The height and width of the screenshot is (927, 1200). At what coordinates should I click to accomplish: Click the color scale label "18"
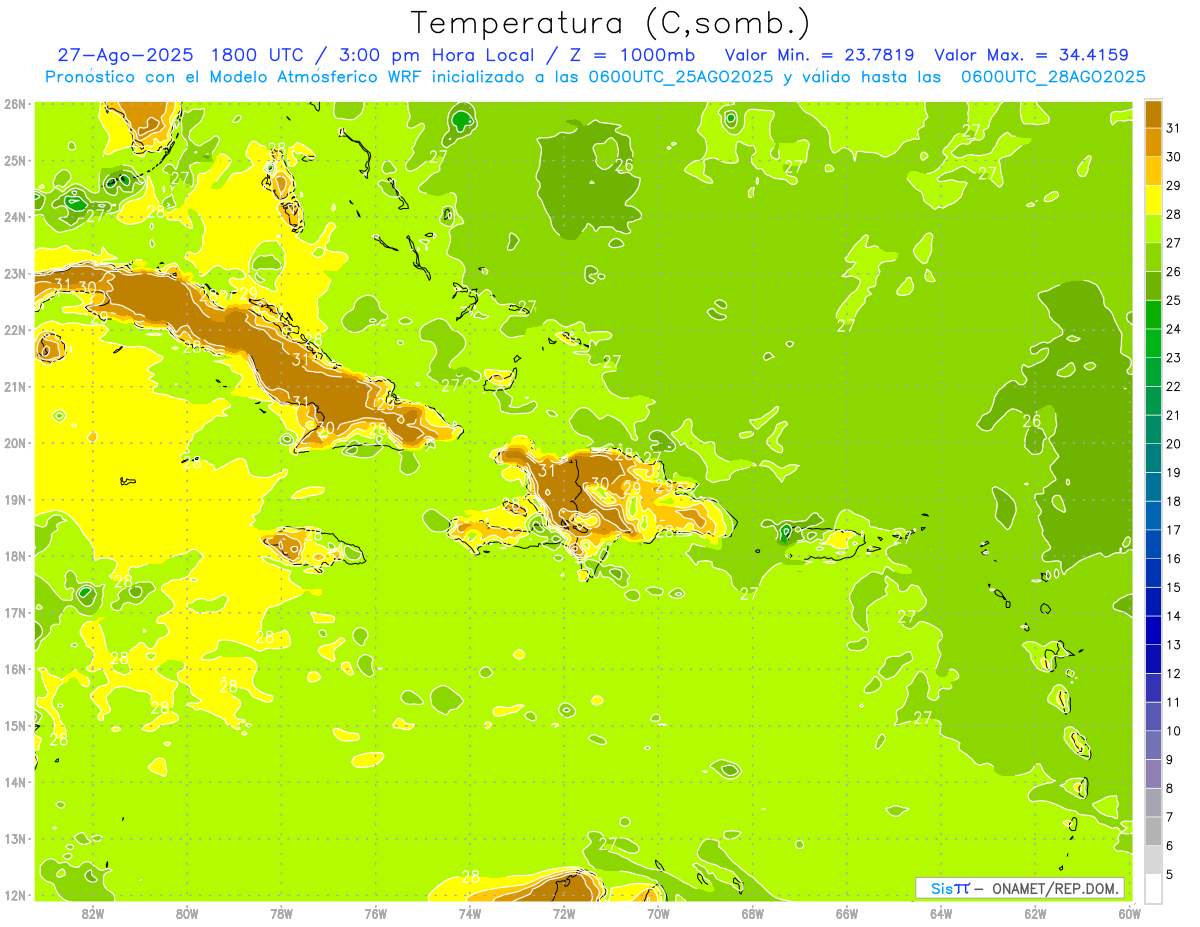point(1174,501)
